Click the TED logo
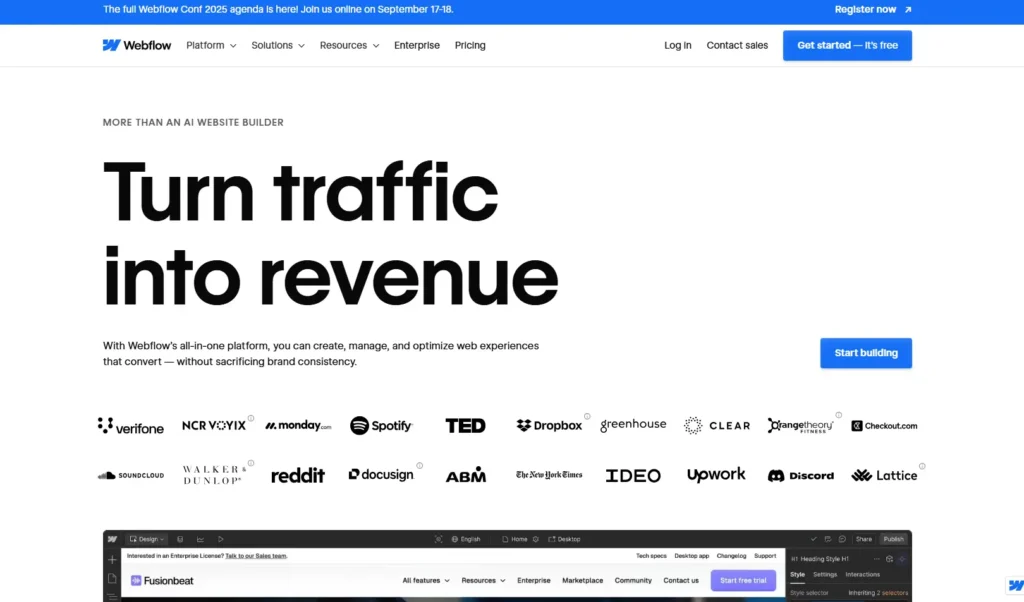 [x=466, y=426]
